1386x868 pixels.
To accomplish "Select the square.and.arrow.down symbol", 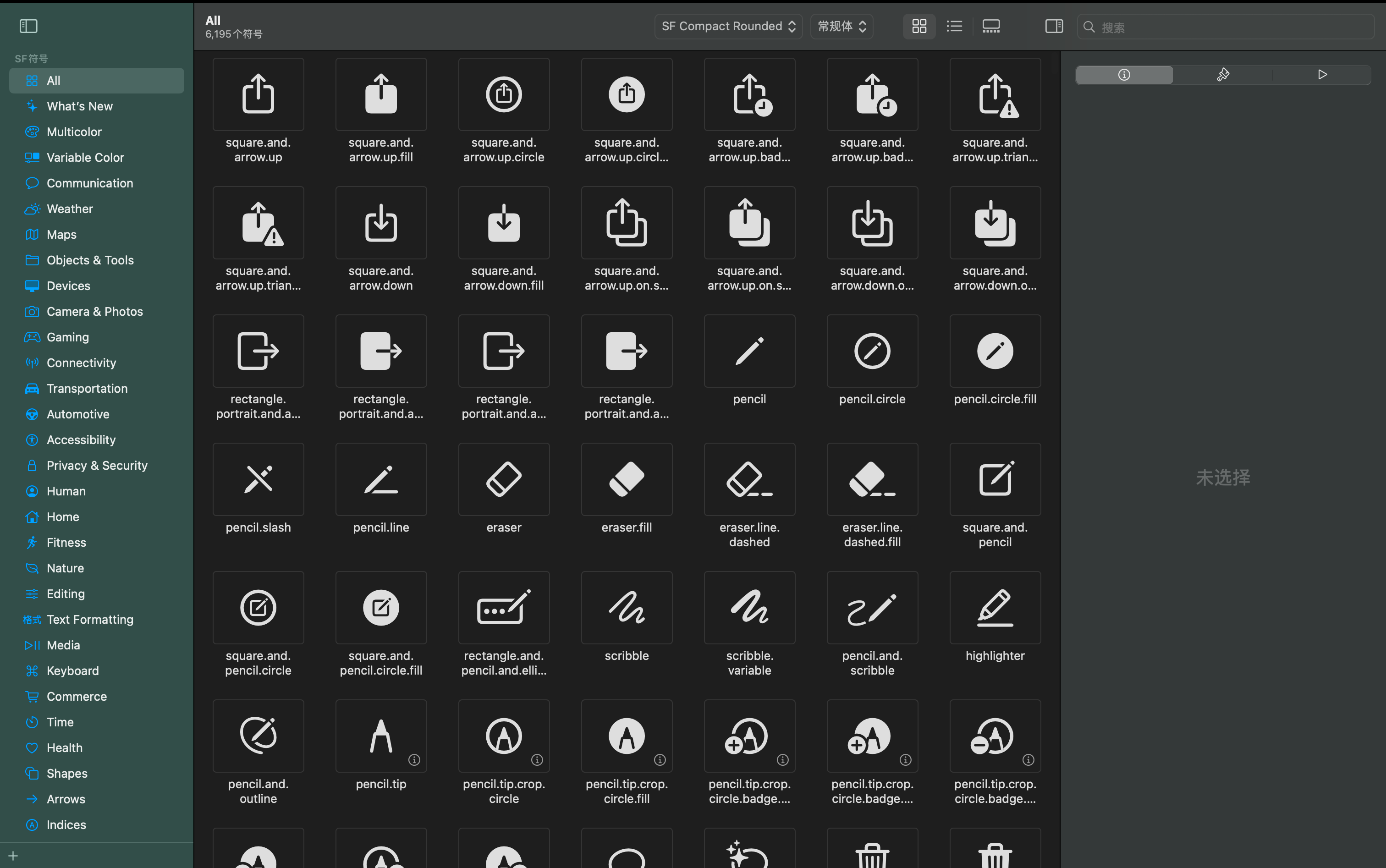I will 381,223.
